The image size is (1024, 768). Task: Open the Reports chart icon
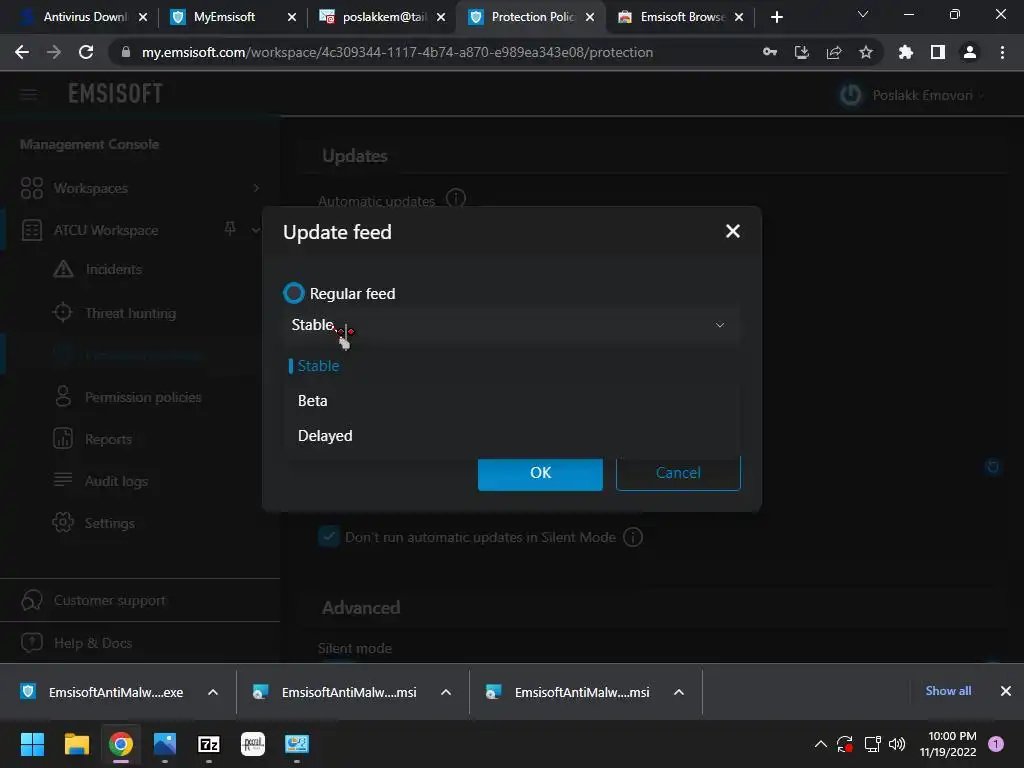pos(63,438)
